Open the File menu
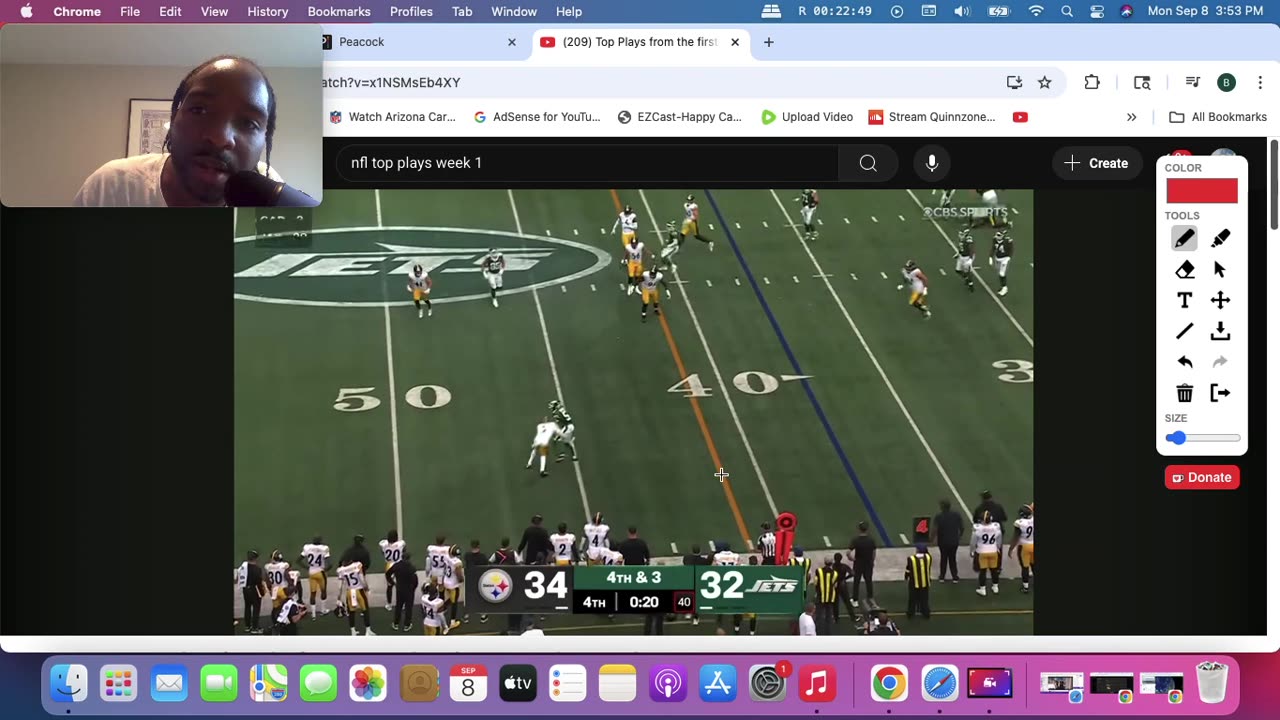The height and width of the screenshot is (720, 1280). click(x=130, y=11)
